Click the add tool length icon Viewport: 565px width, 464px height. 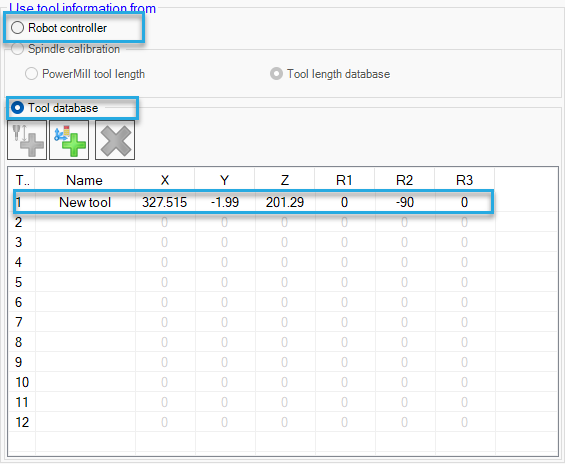[x=27, y=140]
